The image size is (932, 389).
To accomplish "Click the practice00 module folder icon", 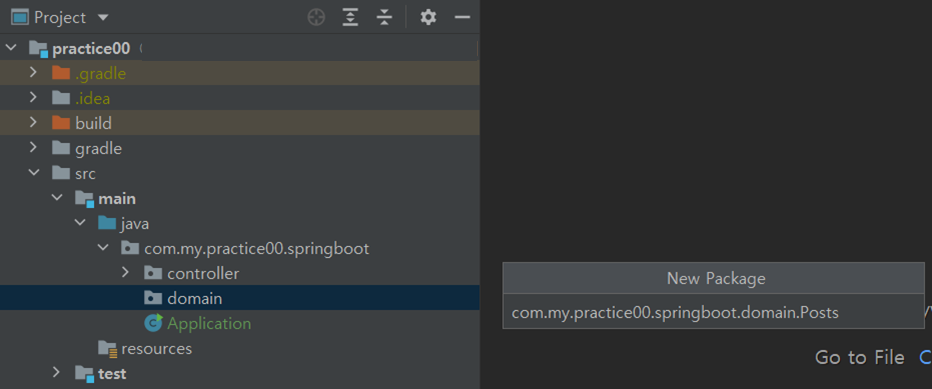I will tap(38, 49).
